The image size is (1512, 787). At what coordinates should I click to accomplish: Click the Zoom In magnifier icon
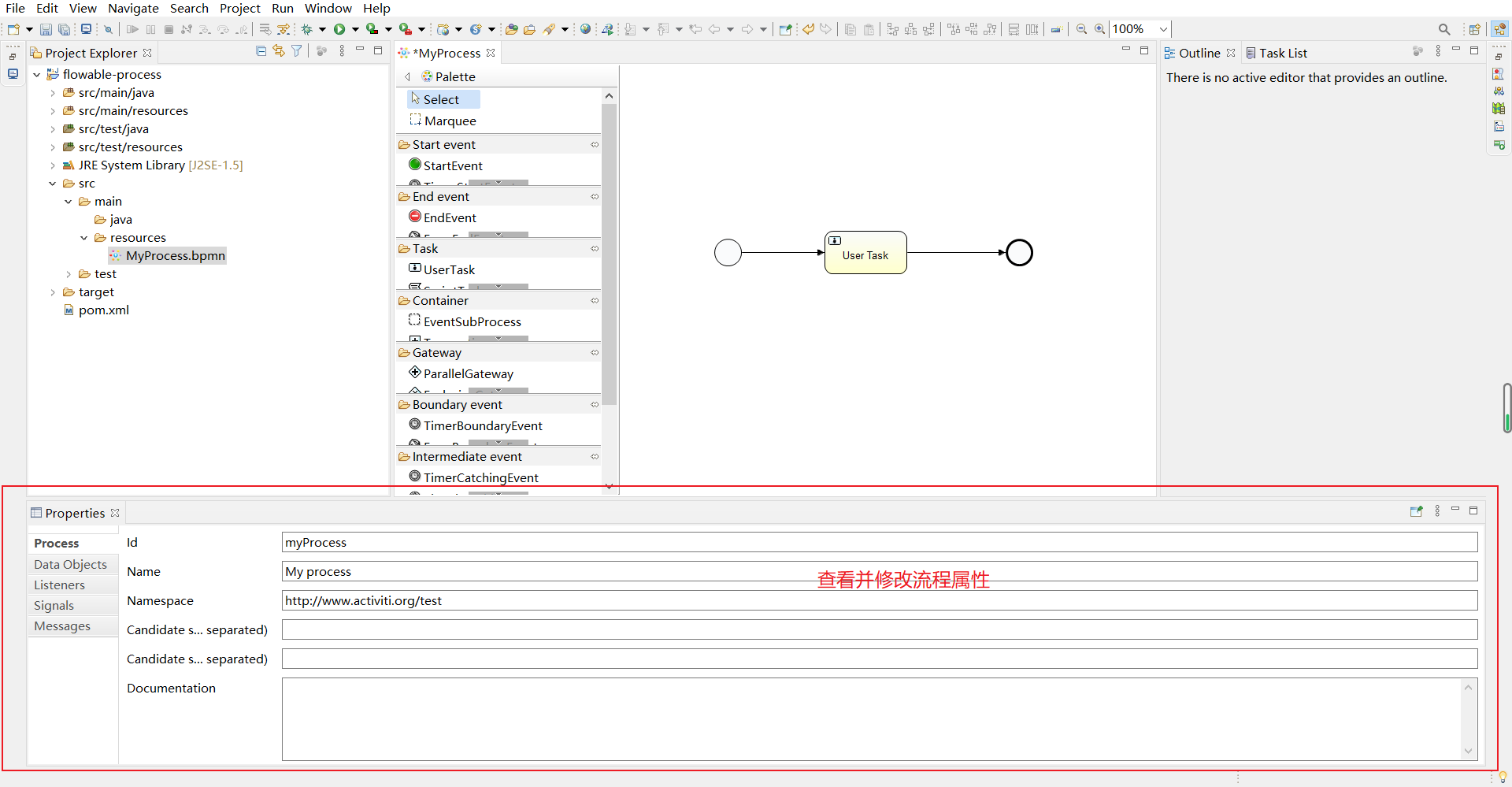1098,29
